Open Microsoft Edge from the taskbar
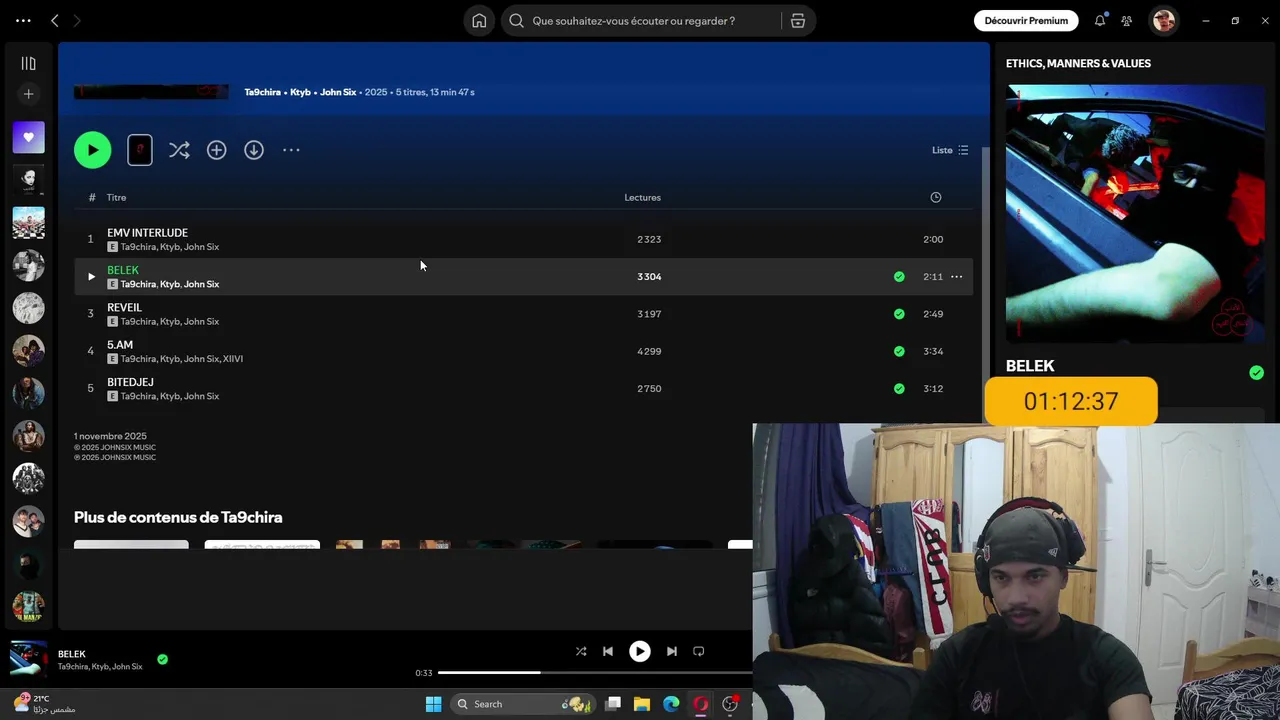Viewport: 1280px width, 720px height. [671, 704]
